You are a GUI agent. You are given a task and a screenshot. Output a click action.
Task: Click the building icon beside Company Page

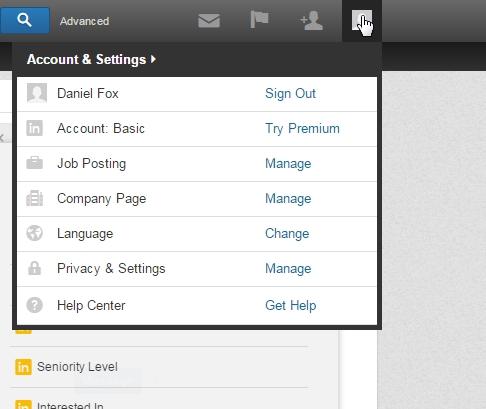tap(35, 198)
